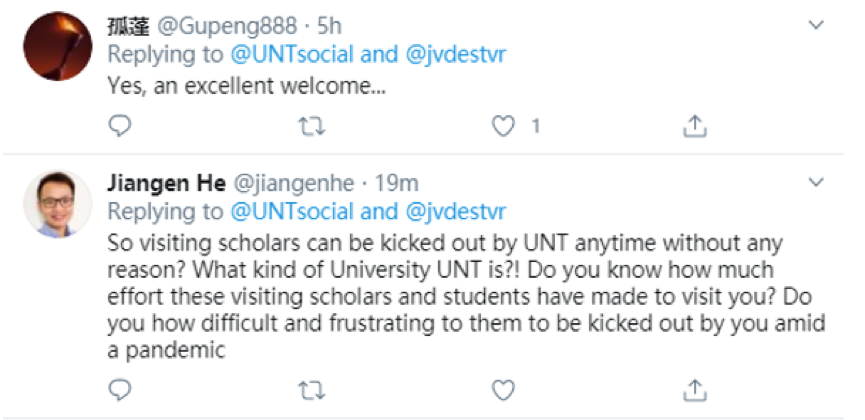Share Jiangen He's tweet

point(695,388)
